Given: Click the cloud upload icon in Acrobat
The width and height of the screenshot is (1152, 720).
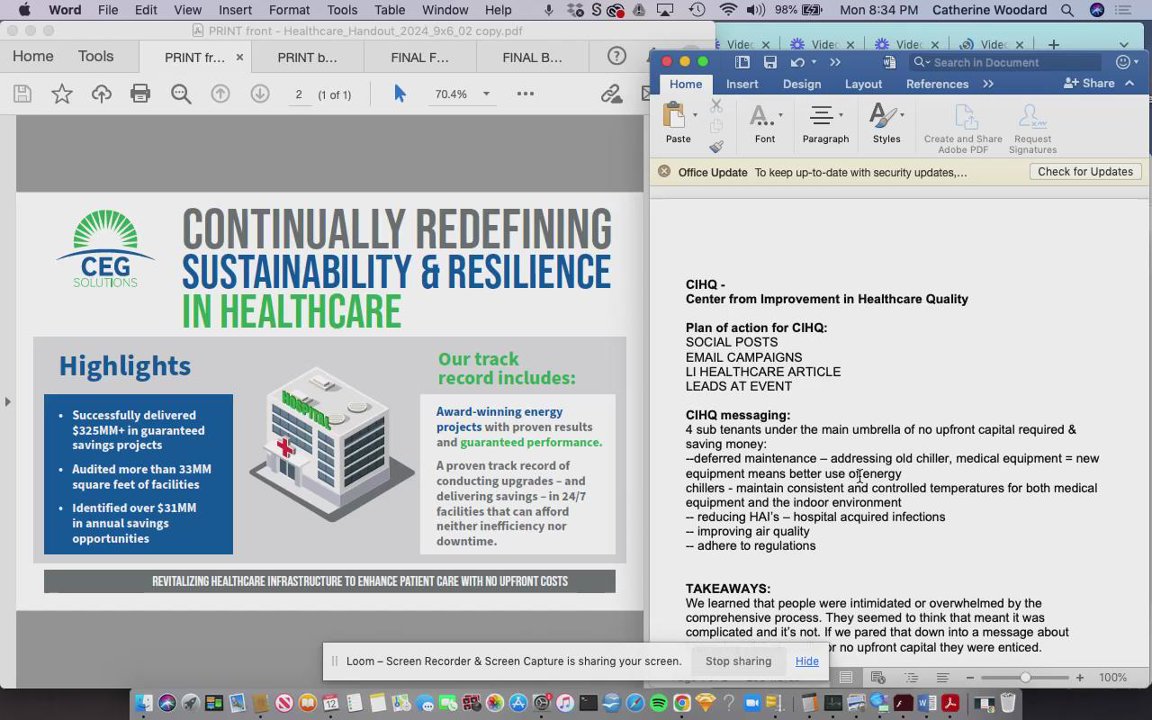Looking at the screenshot, I should 101,94.
